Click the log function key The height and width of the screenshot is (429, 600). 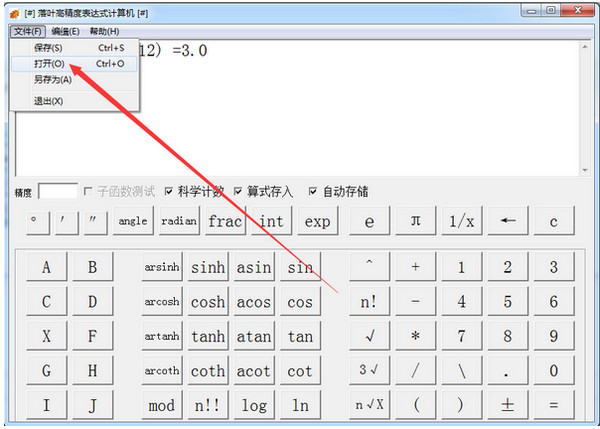254,405
